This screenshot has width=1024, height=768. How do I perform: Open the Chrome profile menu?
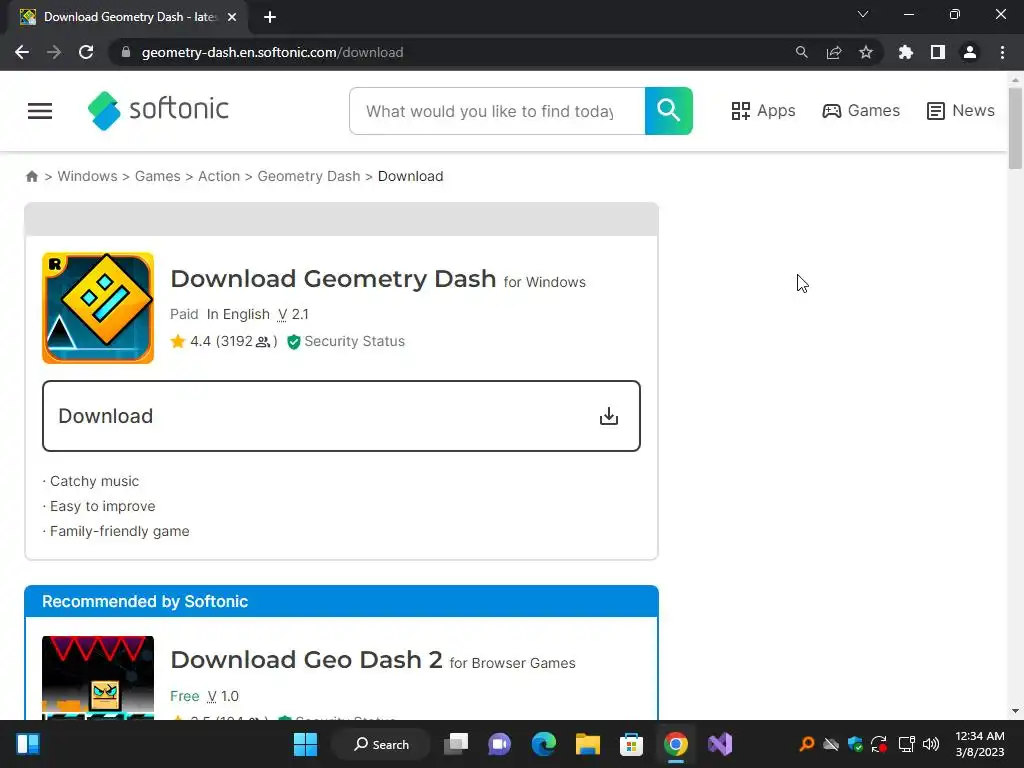[x=970, y=52]
